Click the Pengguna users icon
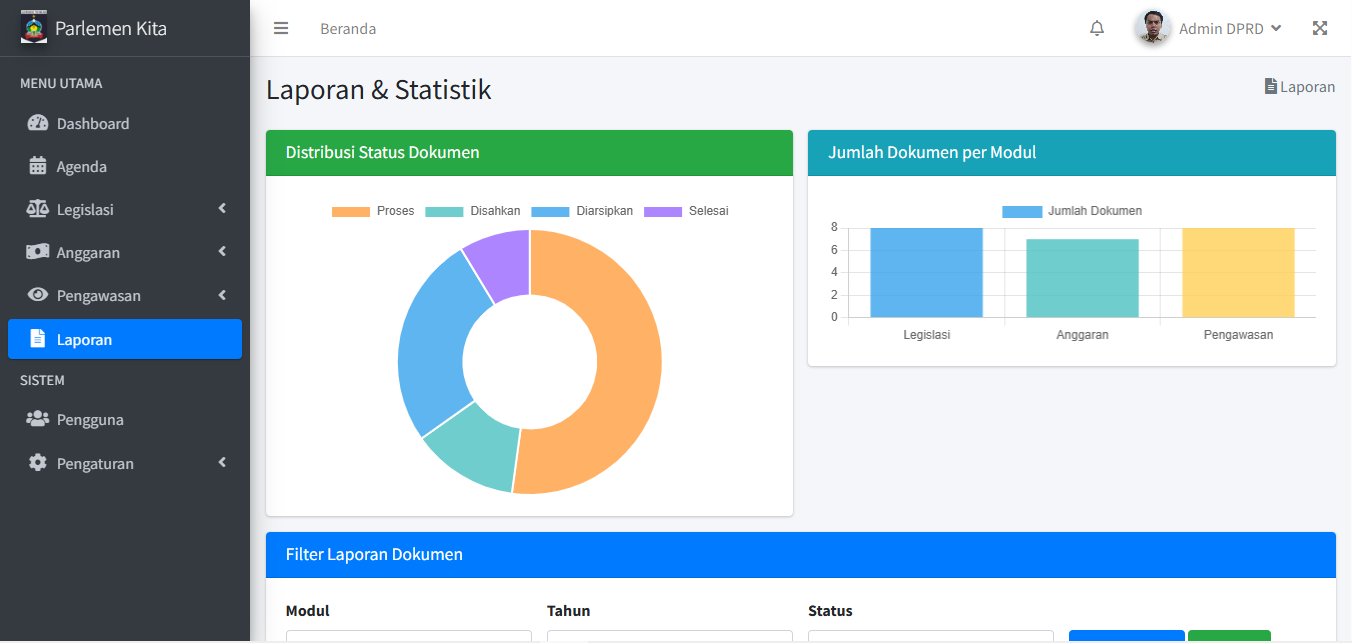Viewport: 1352px width, 643px height. (38, 419)
